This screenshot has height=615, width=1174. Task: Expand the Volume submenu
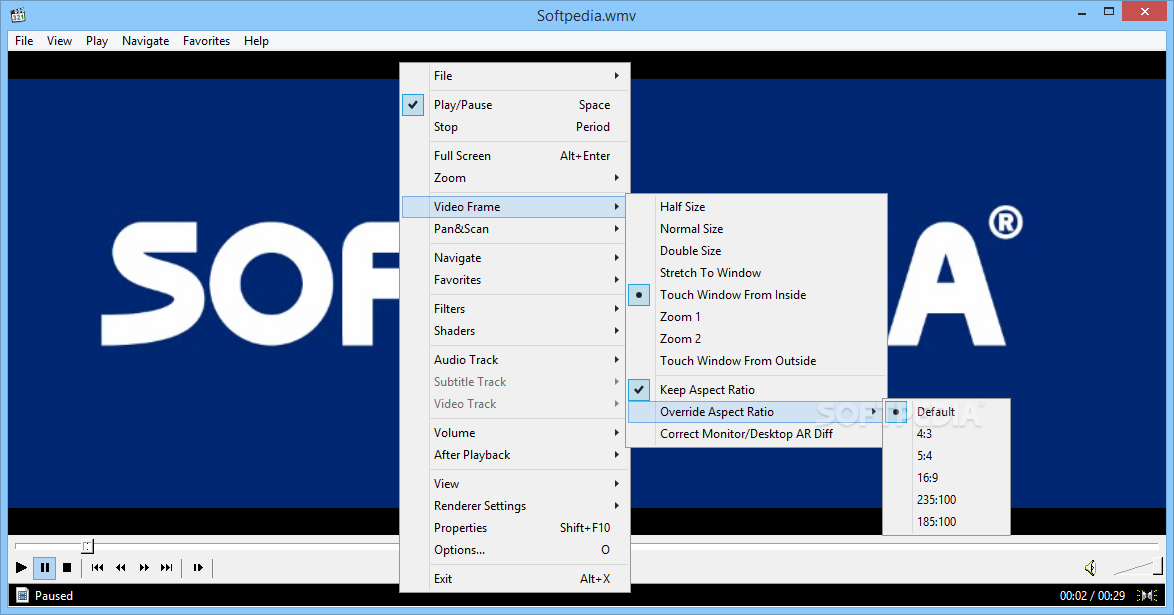[516, 432]
